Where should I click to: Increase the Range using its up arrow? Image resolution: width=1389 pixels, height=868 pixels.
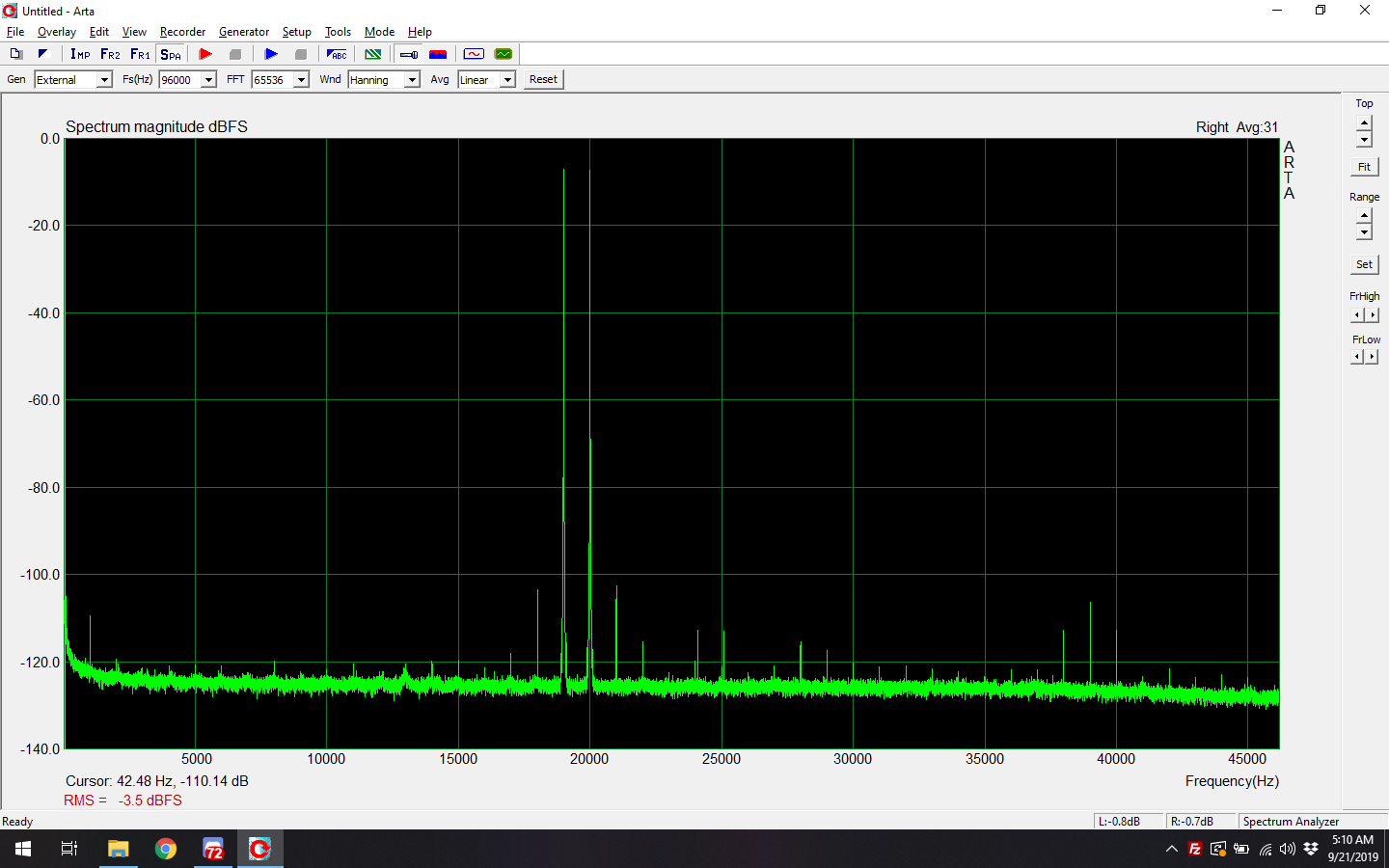coord(1364,215)
